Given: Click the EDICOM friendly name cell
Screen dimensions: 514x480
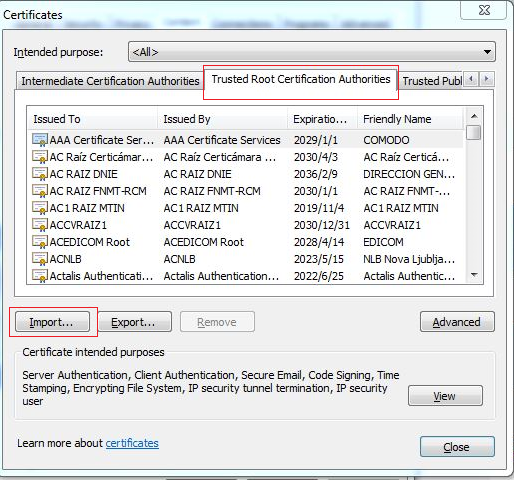Looking at the screenshot, I should point(383,242).
